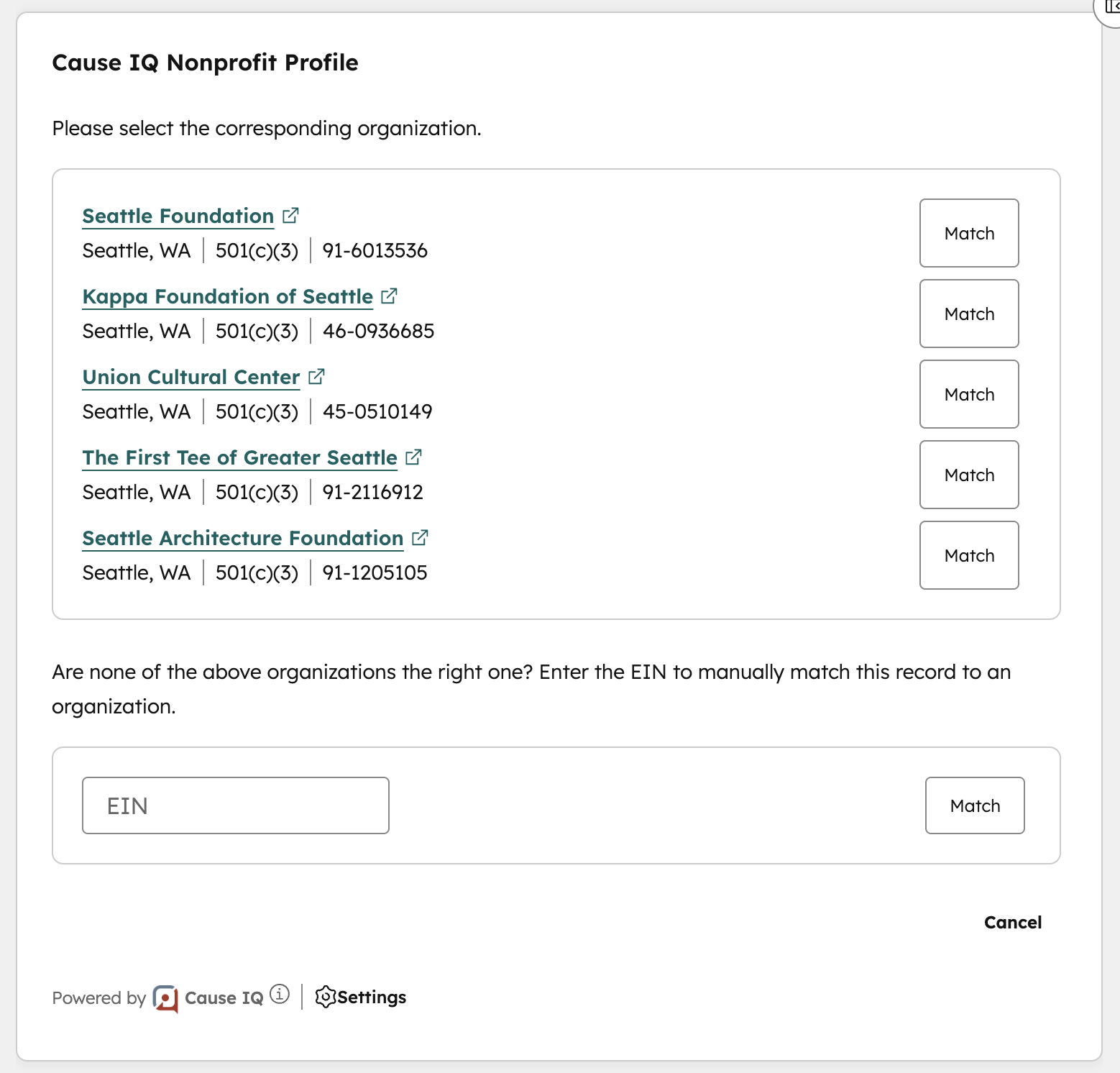
Task: Click the Union Cultural Center link
Action: pyautogui.click(x=191, y=377)
